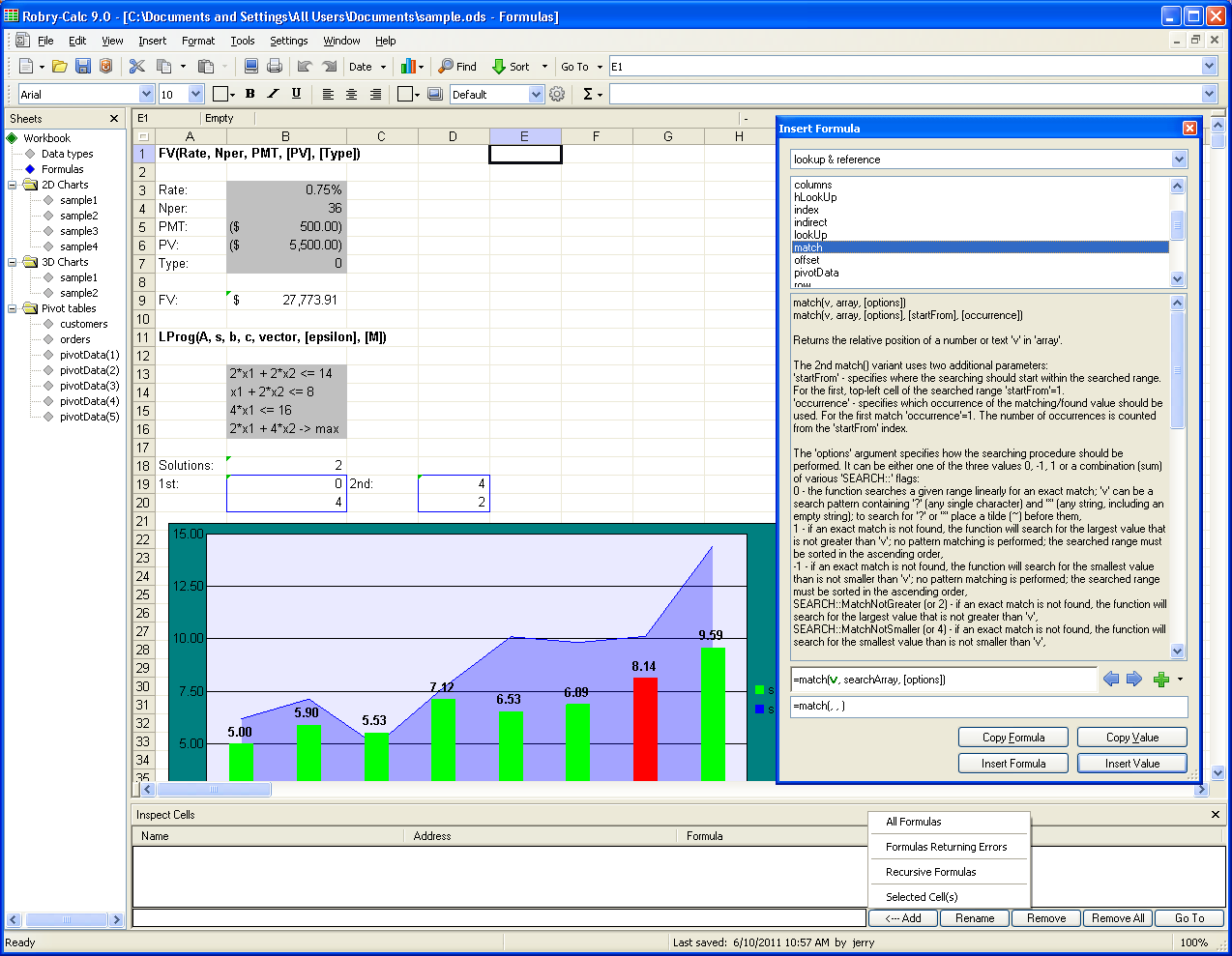Open the Tools menu

coord(242,41)
